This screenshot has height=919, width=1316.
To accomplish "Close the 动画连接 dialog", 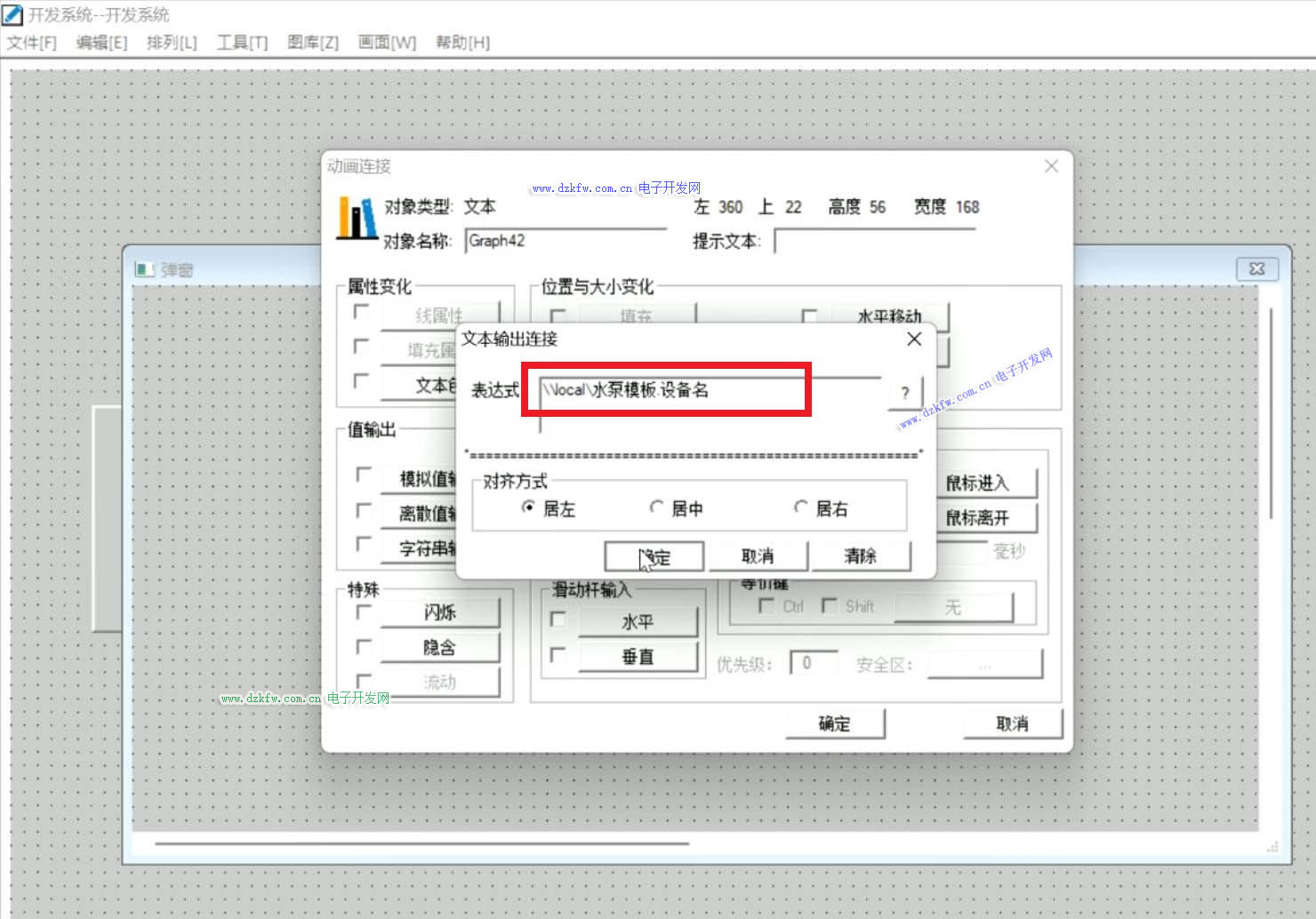I will 1051,166.
